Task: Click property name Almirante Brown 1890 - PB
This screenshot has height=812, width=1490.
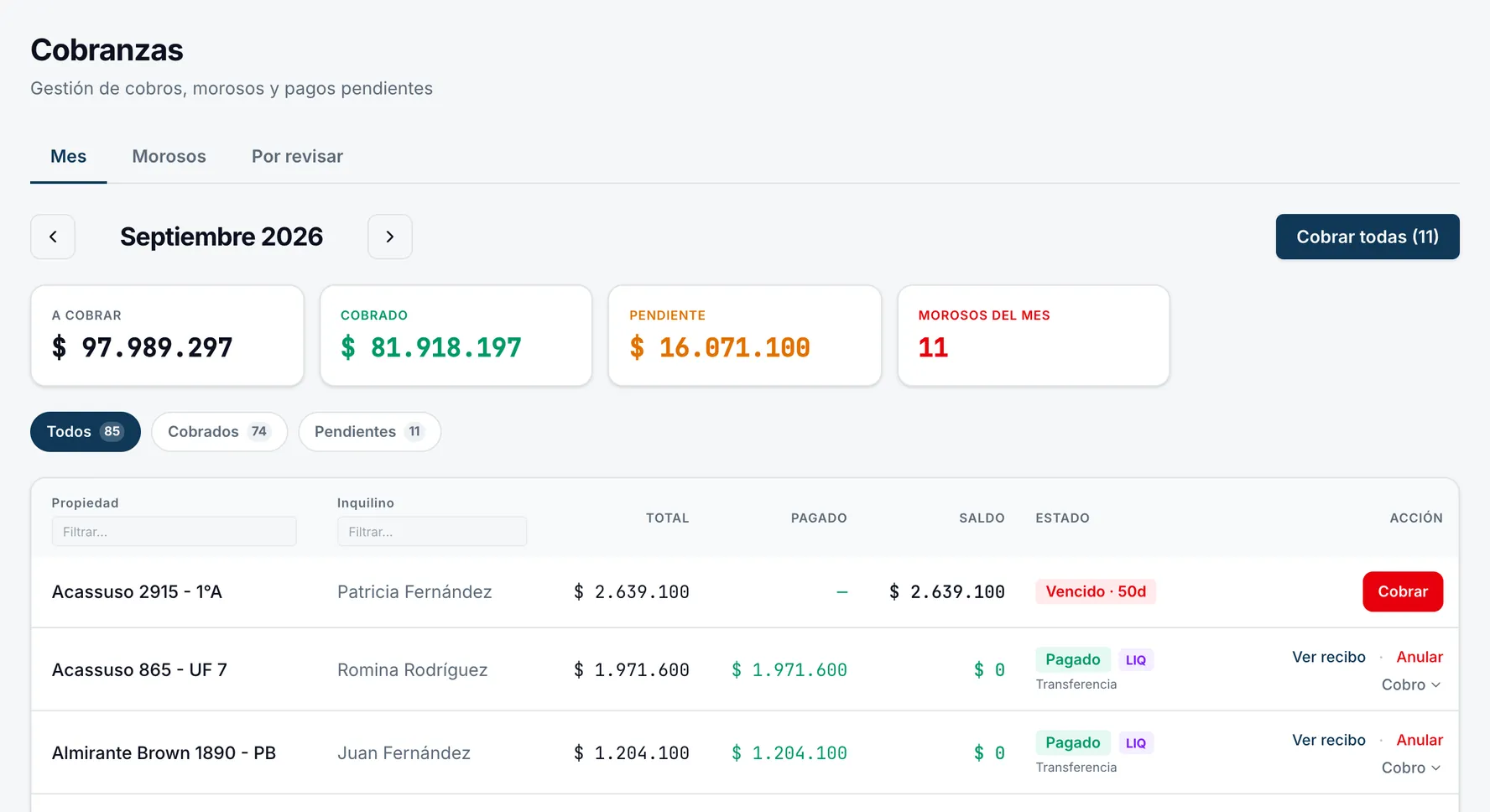Action: click(x=164, y=753)
